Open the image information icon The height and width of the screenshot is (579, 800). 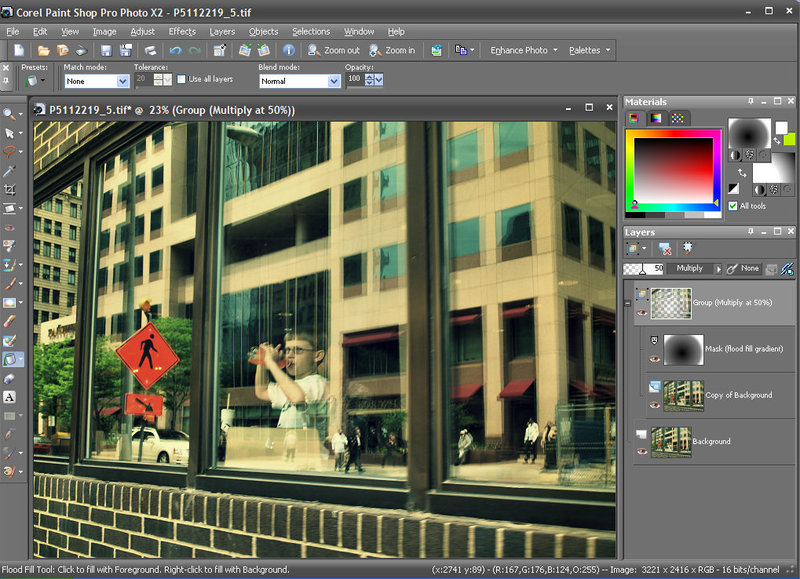[289, 50]
